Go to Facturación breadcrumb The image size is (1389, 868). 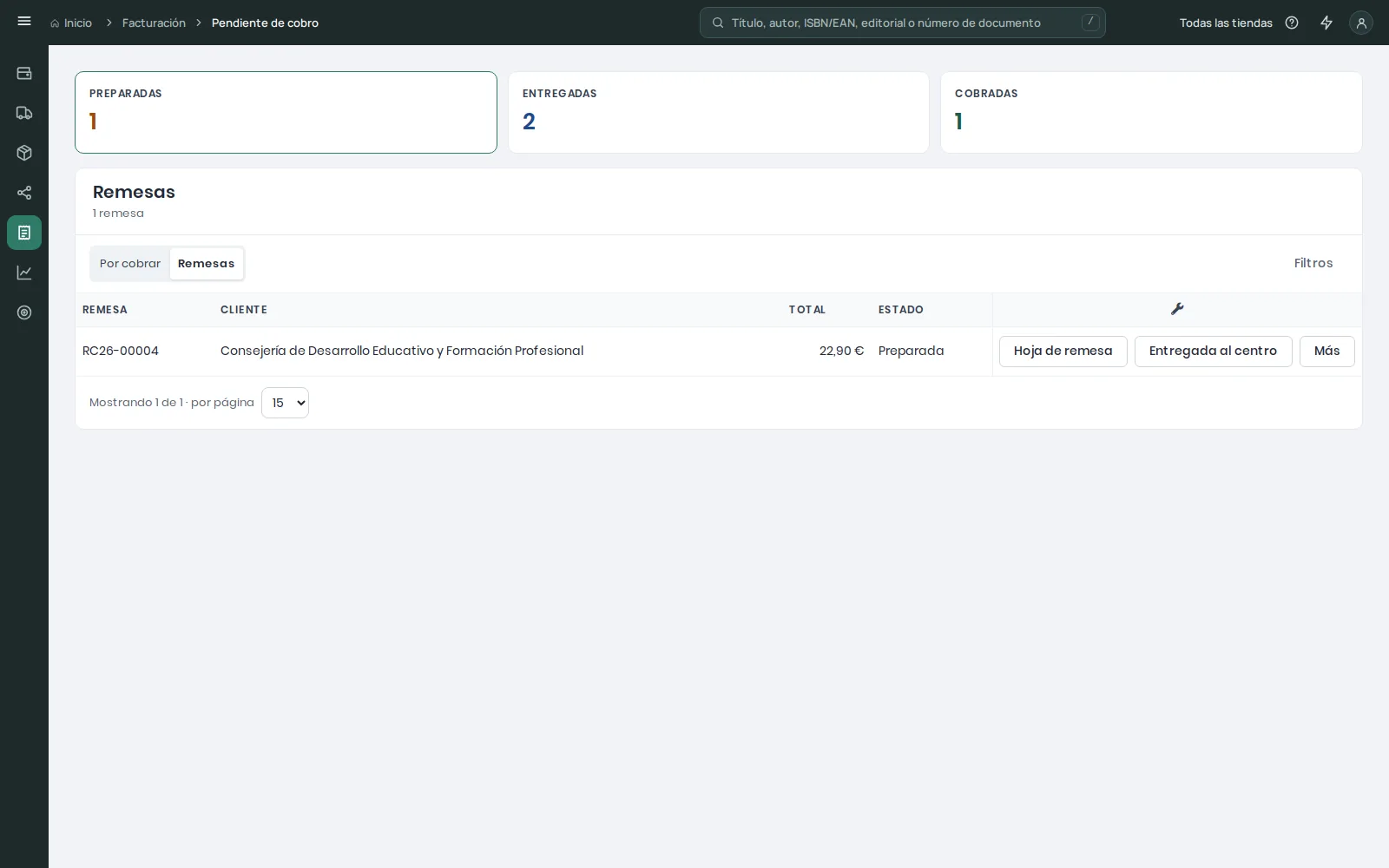tap(154, 23)
